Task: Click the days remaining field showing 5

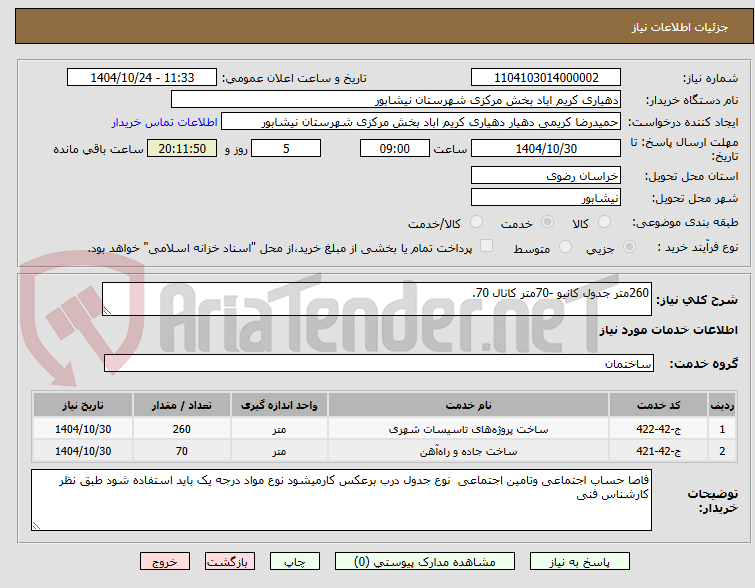Action: pos(286,148)
